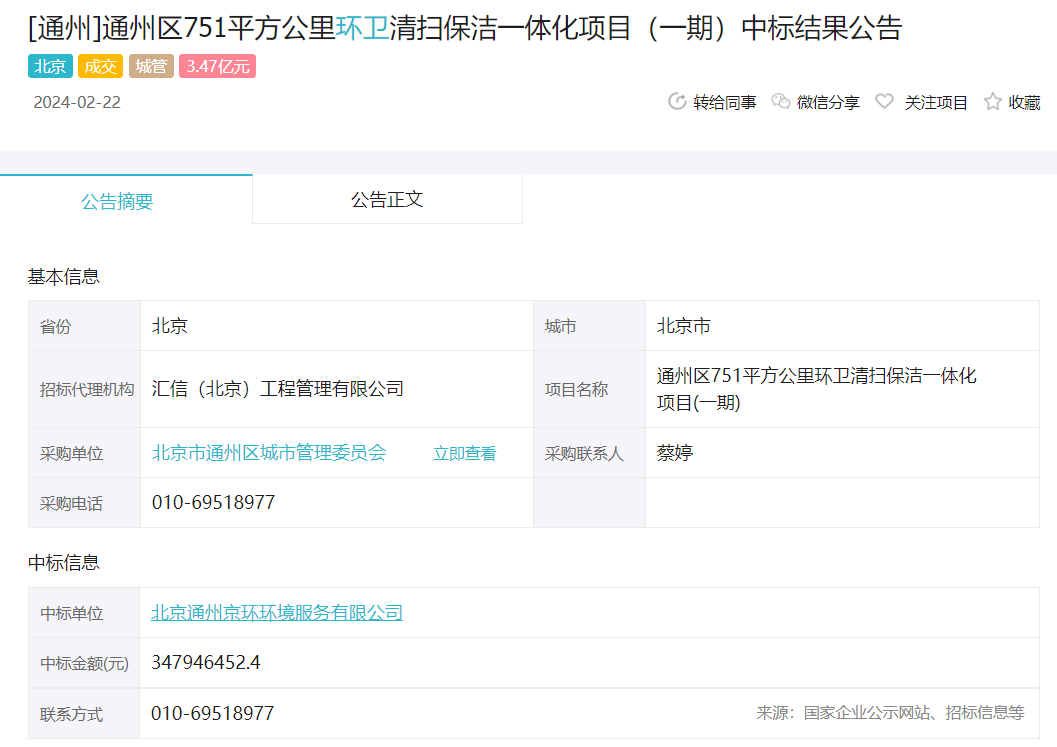Select 联系方式 value 010-69518977
Screen dimensions: 1057x747
(213, 713)
